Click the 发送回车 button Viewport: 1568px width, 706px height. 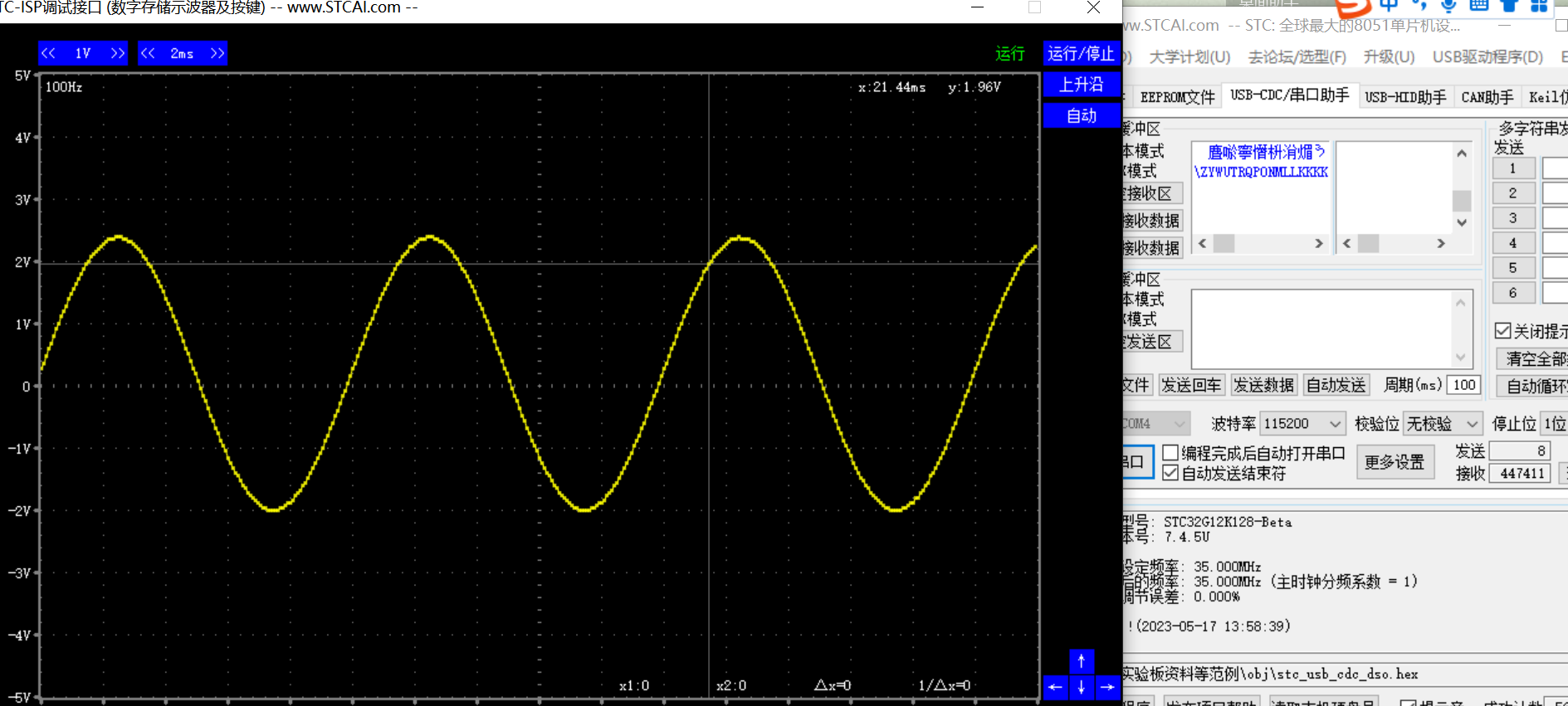point(1191,385)
